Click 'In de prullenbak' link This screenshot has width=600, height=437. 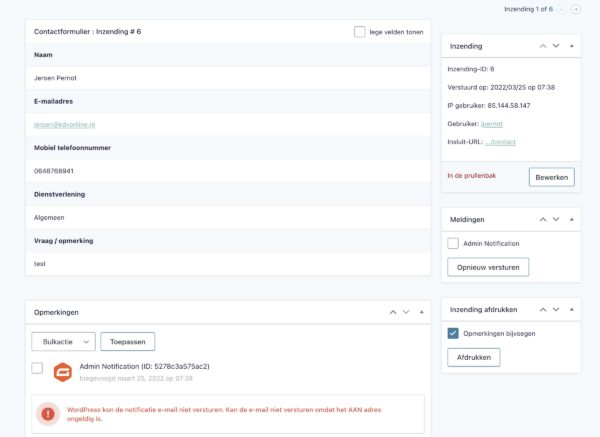473,176
